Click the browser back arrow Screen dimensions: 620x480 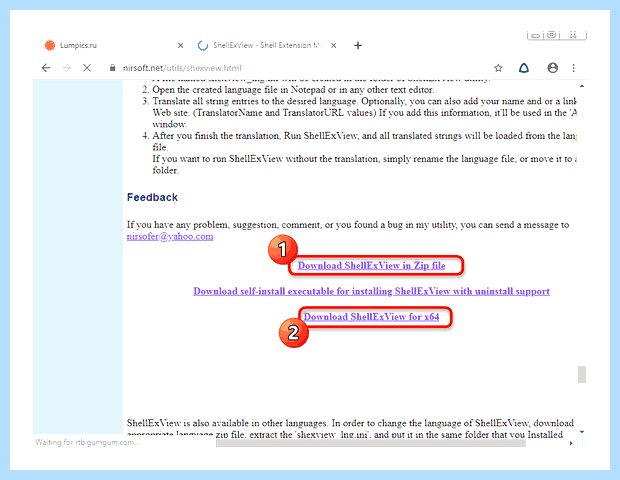[x=46, y=68]
